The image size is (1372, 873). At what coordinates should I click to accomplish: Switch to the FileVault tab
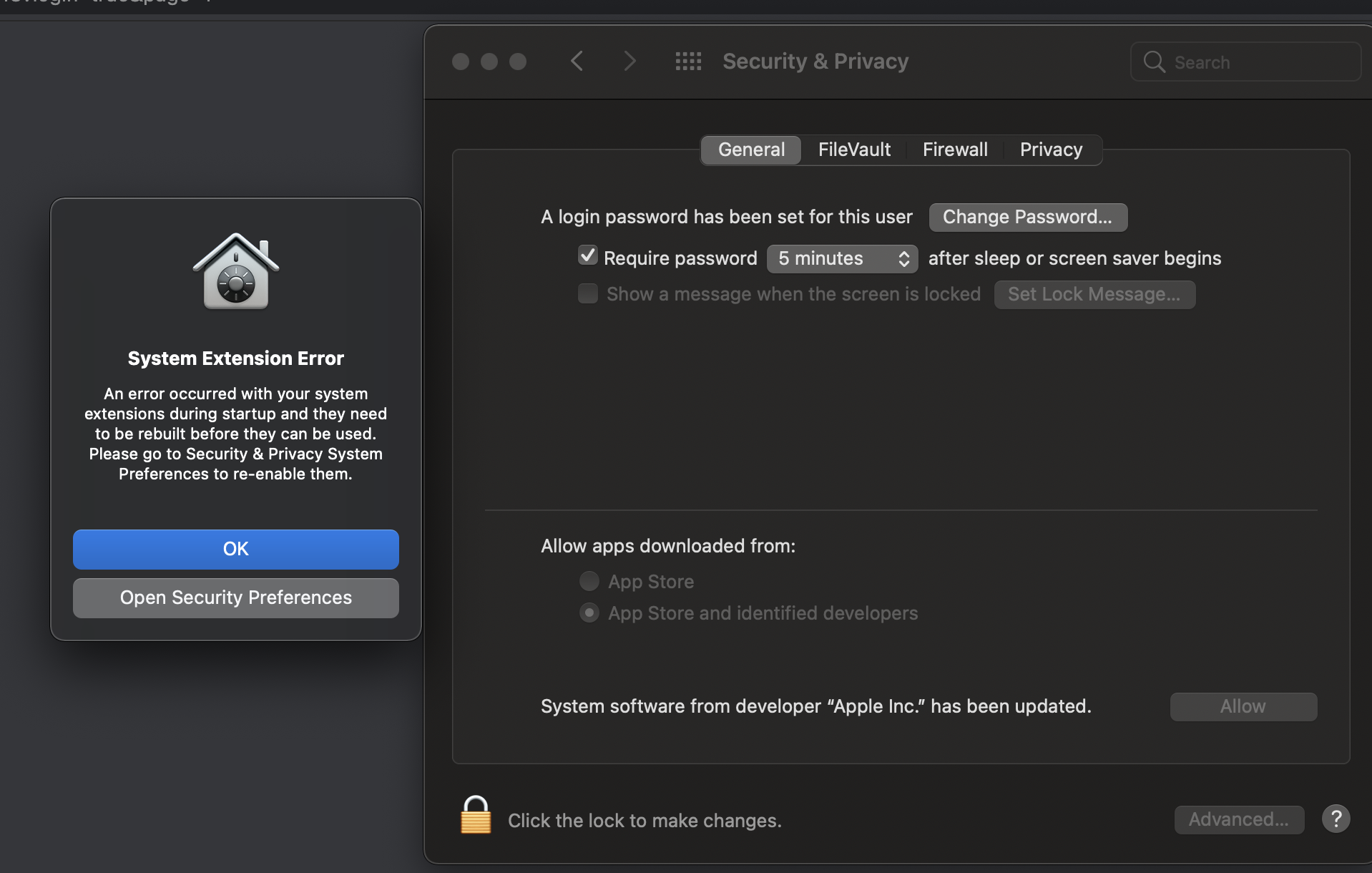click(x=854, y=150)
